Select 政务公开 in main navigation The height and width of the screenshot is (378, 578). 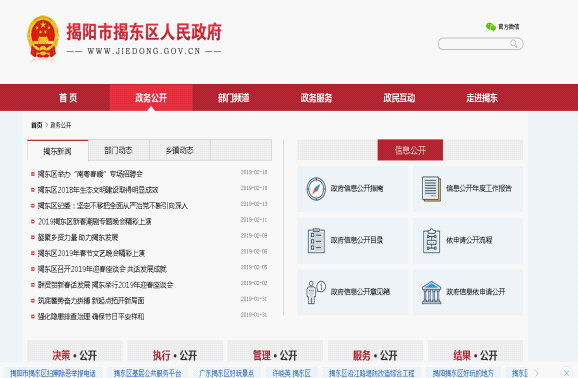click(x=151, y=98)
